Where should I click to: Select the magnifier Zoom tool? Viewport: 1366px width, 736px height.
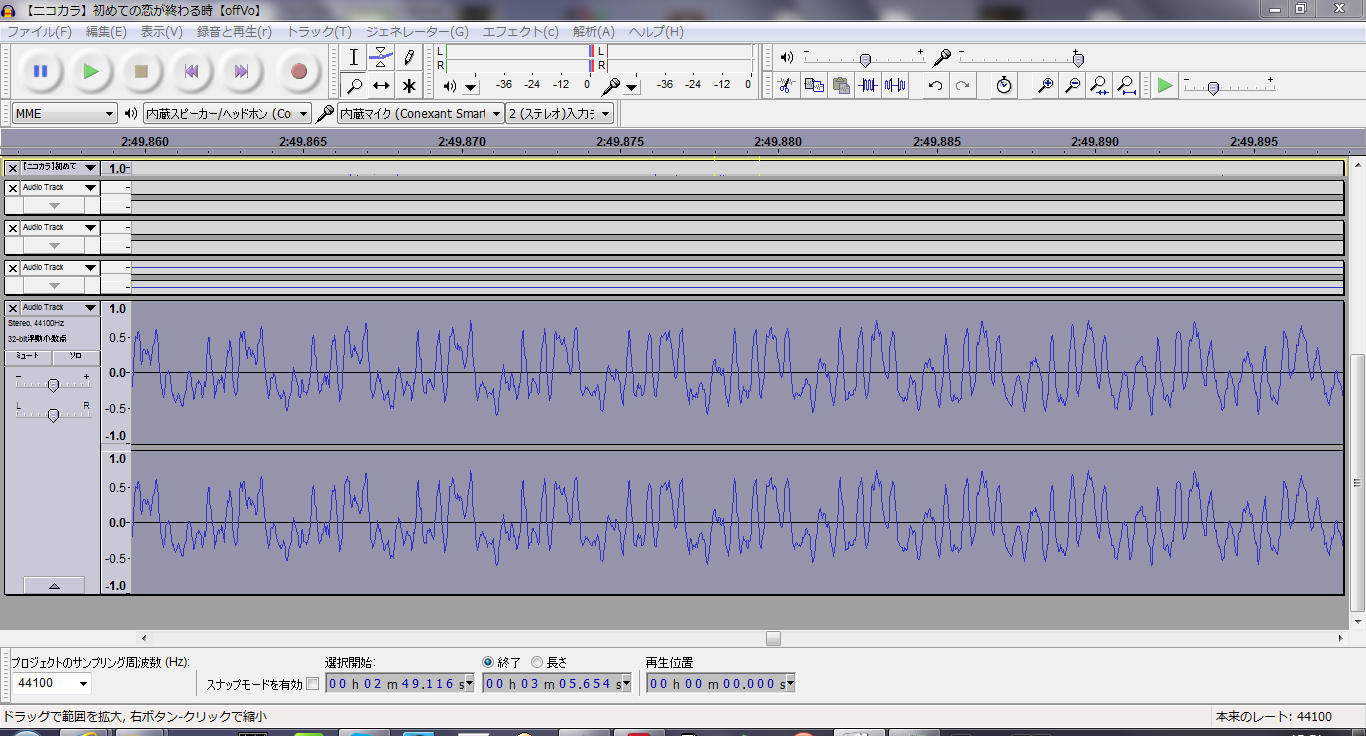353,85
